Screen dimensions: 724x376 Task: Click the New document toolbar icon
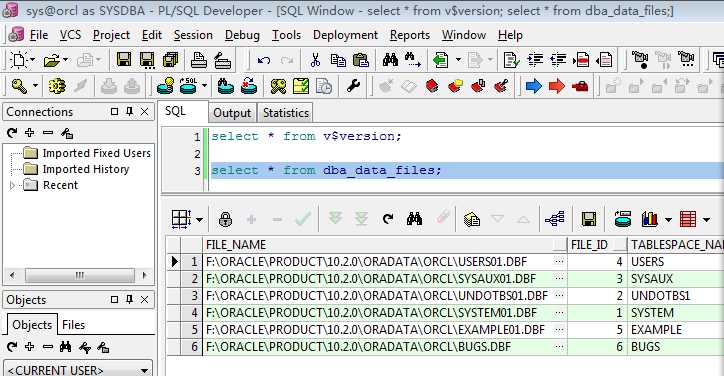pyautogui.click(x=18, y=60)
